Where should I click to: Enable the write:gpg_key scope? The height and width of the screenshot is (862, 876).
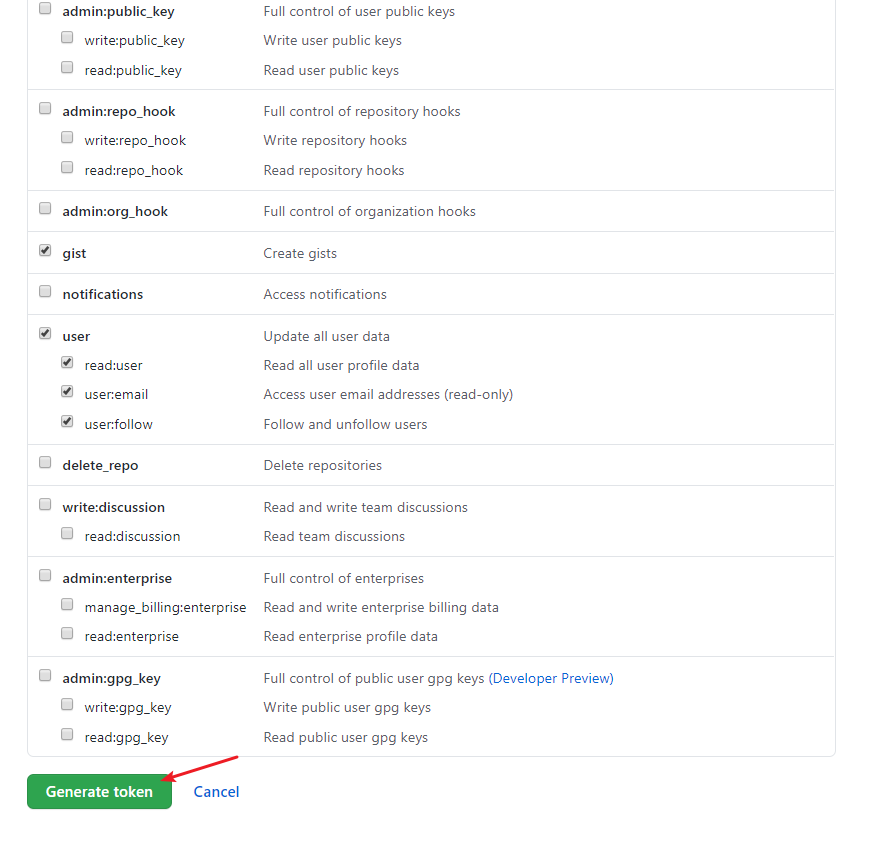click(x=66, y=704)
